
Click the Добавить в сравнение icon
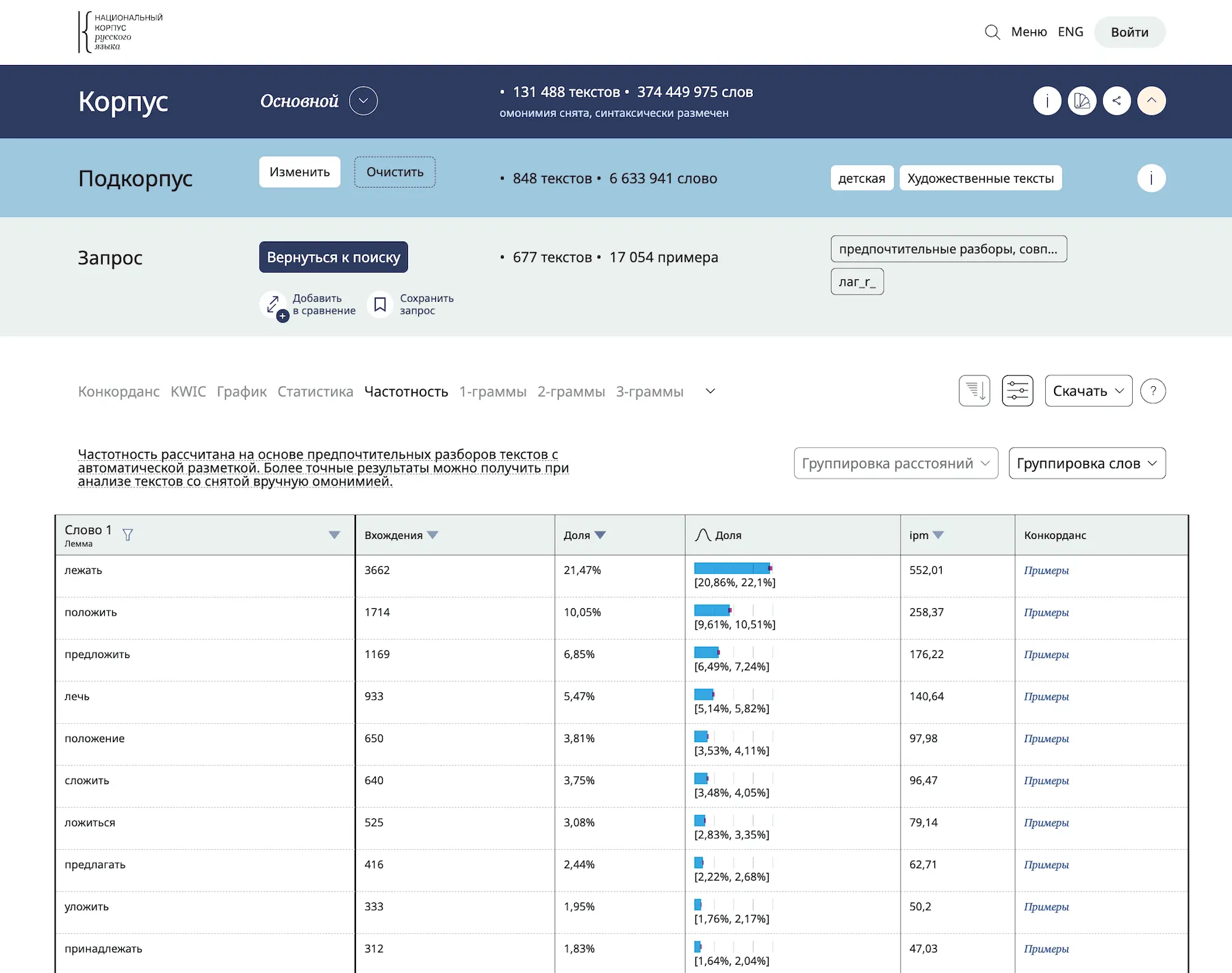tap(274, 305)
